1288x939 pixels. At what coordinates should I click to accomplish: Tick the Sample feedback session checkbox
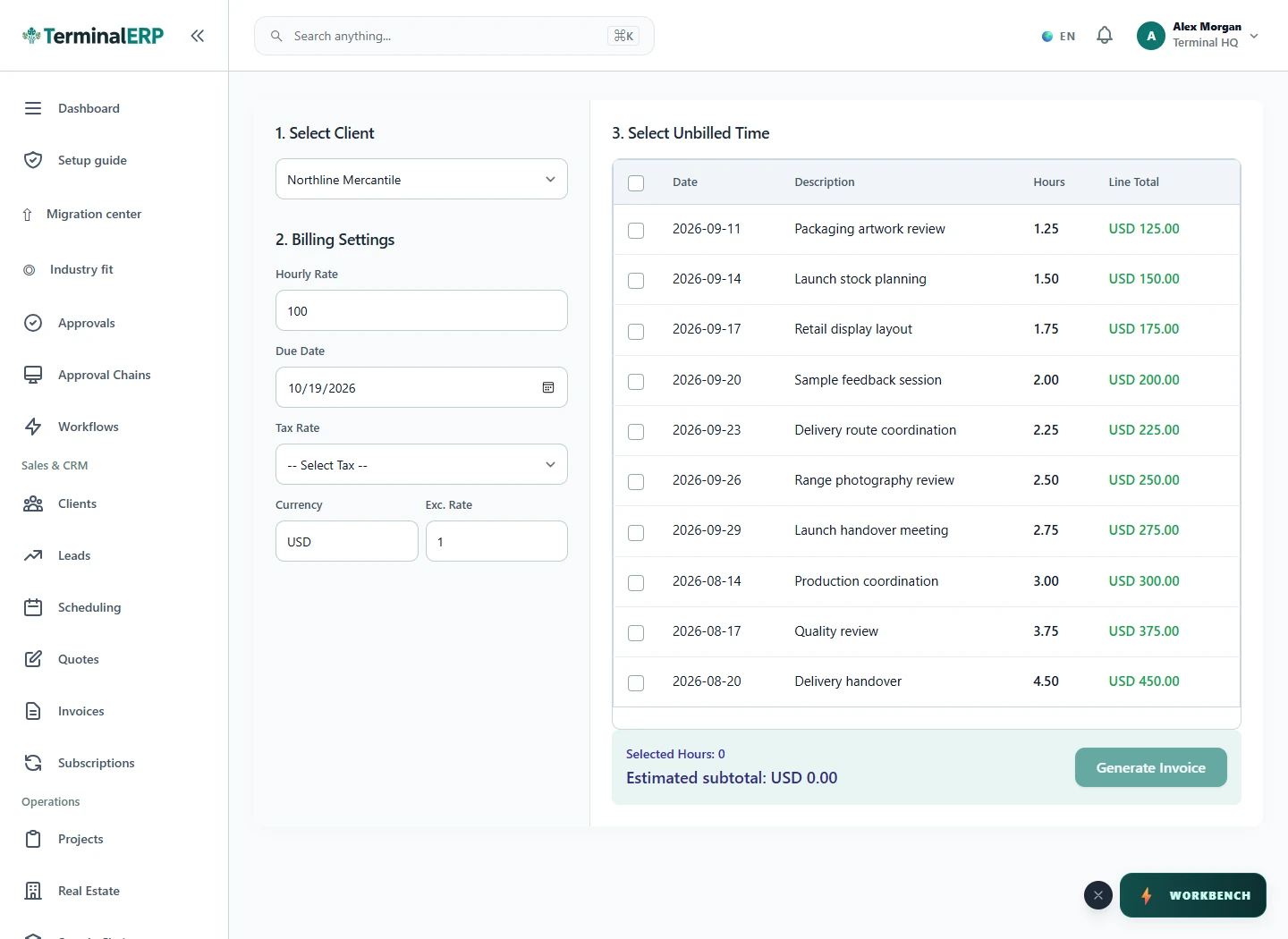coord(636,382)
